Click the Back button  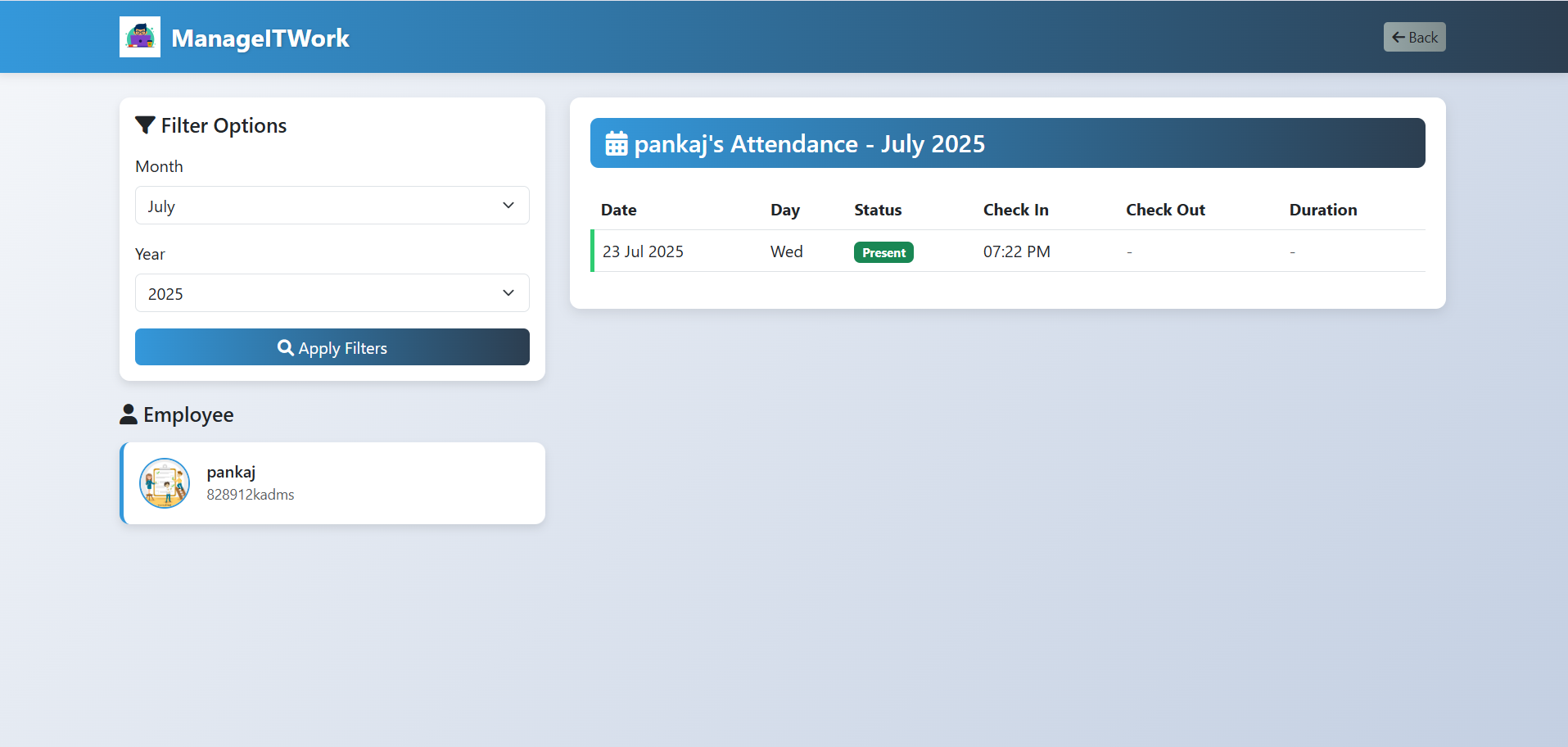click(x=1414, y=37)
